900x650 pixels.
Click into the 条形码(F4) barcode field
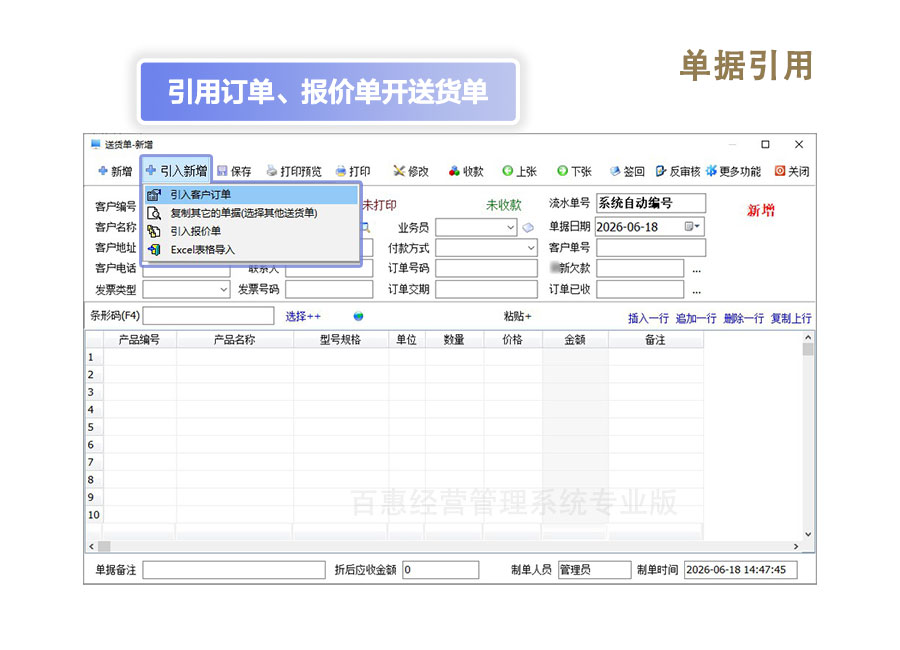pyautogui.click(x=208, y=316)
